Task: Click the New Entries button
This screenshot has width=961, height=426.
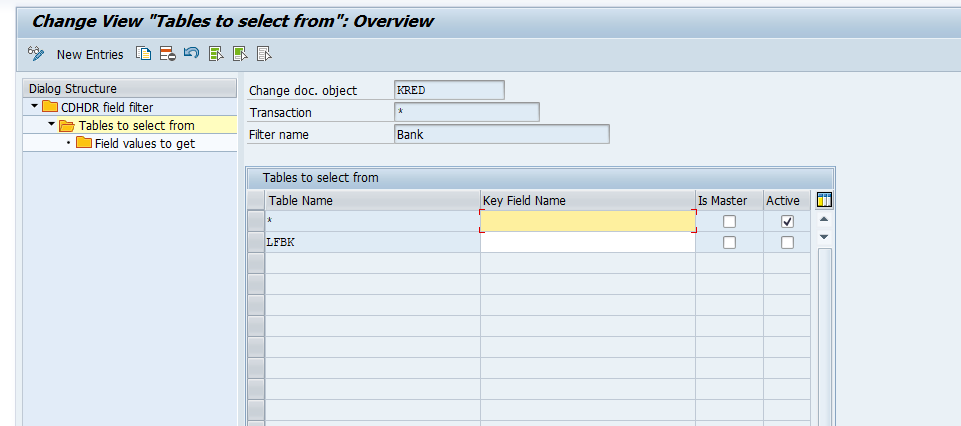Action: (x=90, y=54)
